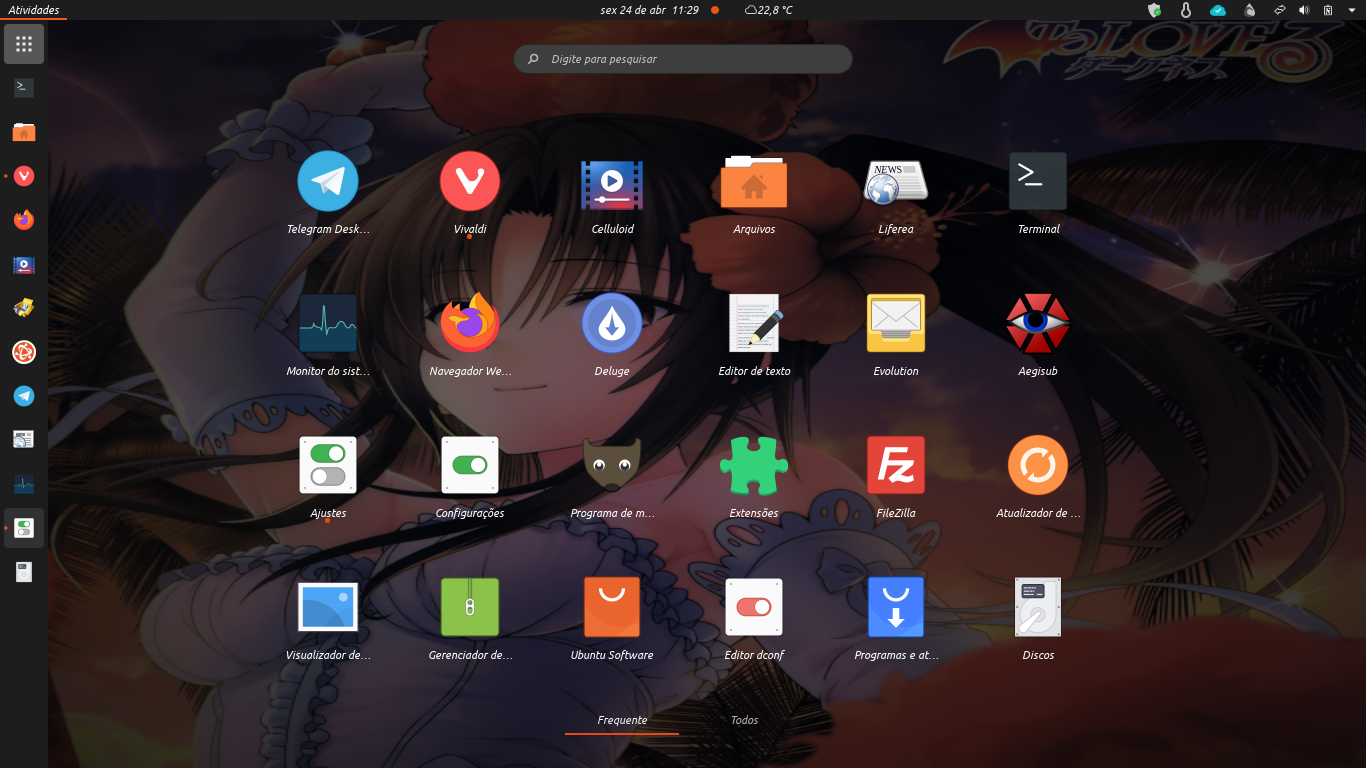Launch the Deluge torrent client from grid
Viewport: 1366px width, 768px height.
tap(612, 324)
